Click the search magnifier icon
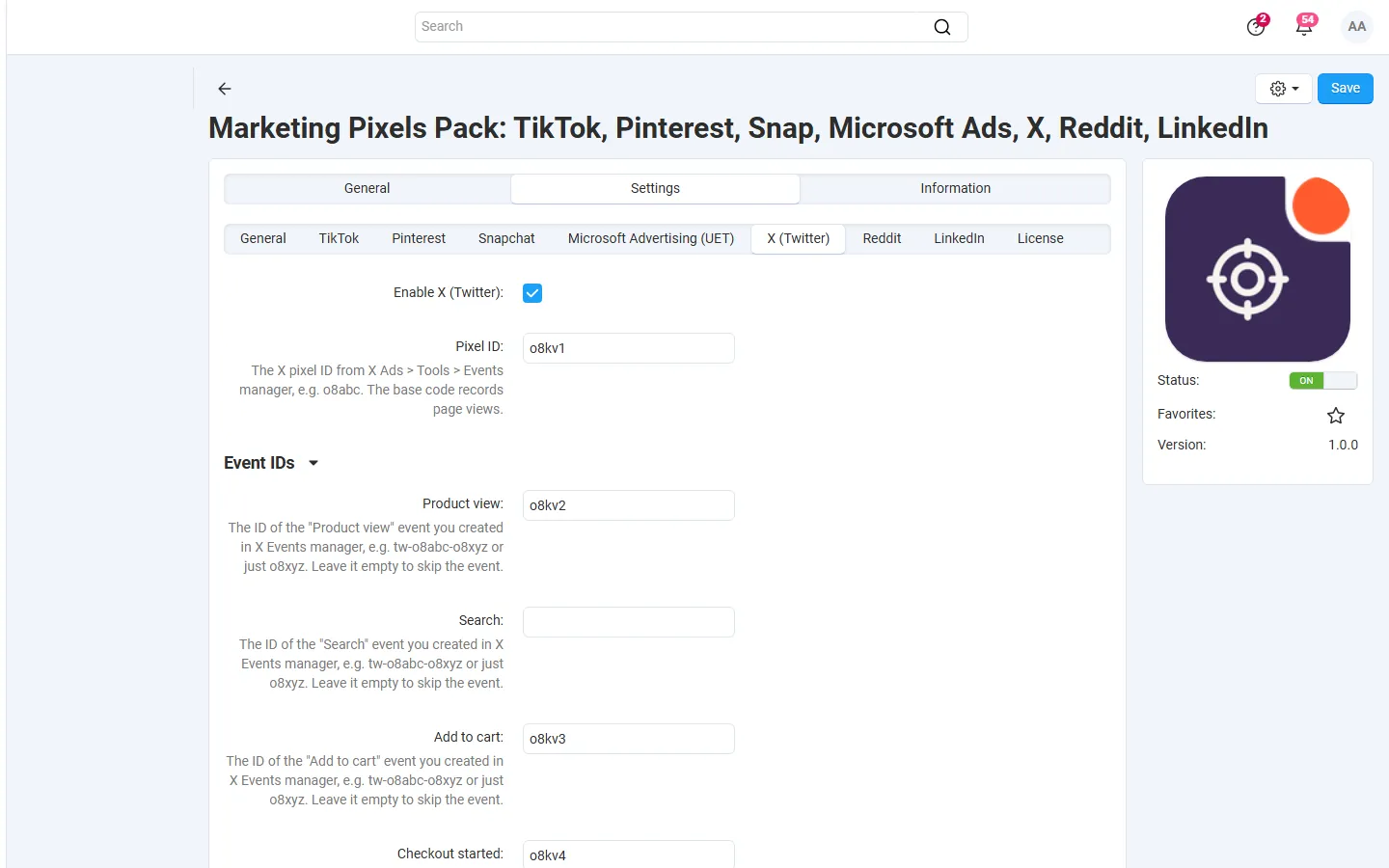 point(942,27)
